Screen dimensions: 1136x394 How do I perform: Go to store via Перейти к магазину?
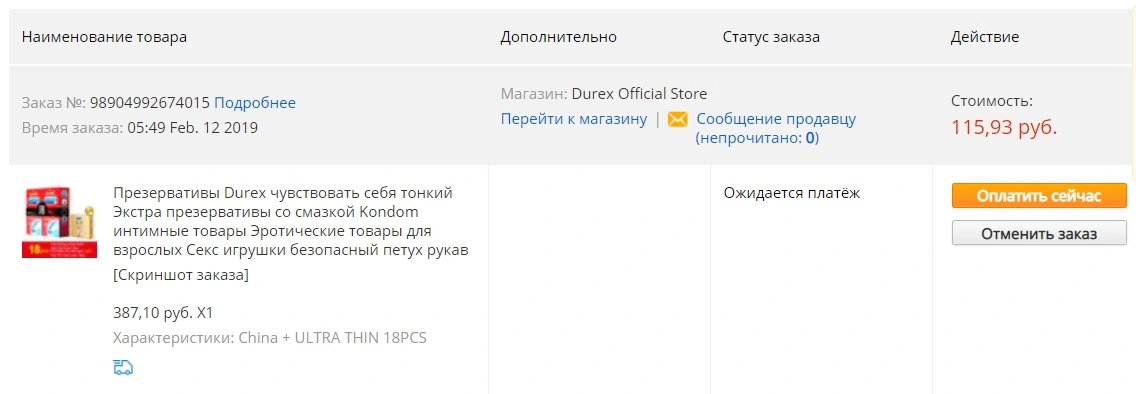coord(574,120)
